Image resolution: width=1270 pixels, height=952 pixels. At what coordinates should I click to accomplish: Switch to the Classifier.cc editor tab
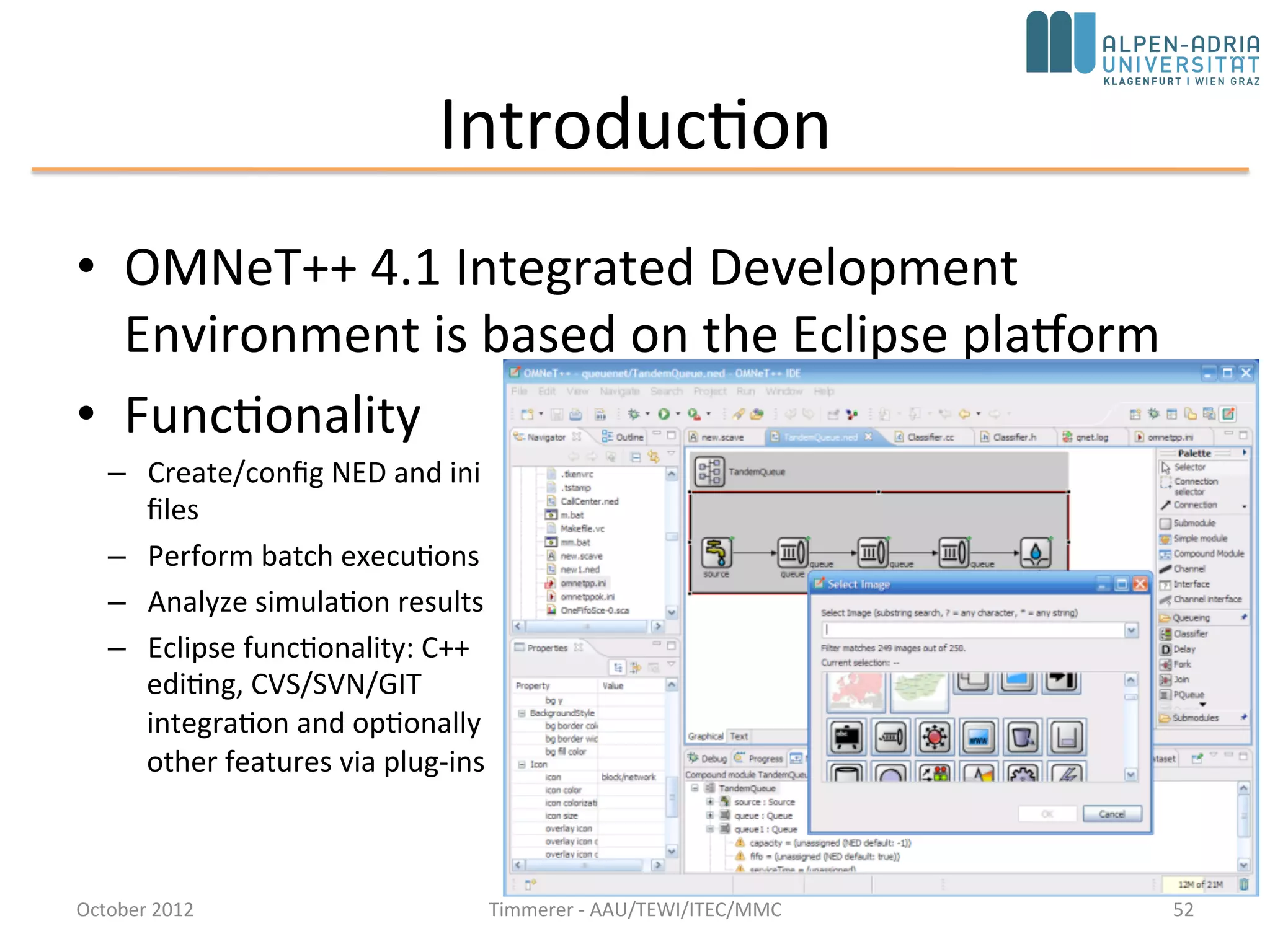pos(930,438)
